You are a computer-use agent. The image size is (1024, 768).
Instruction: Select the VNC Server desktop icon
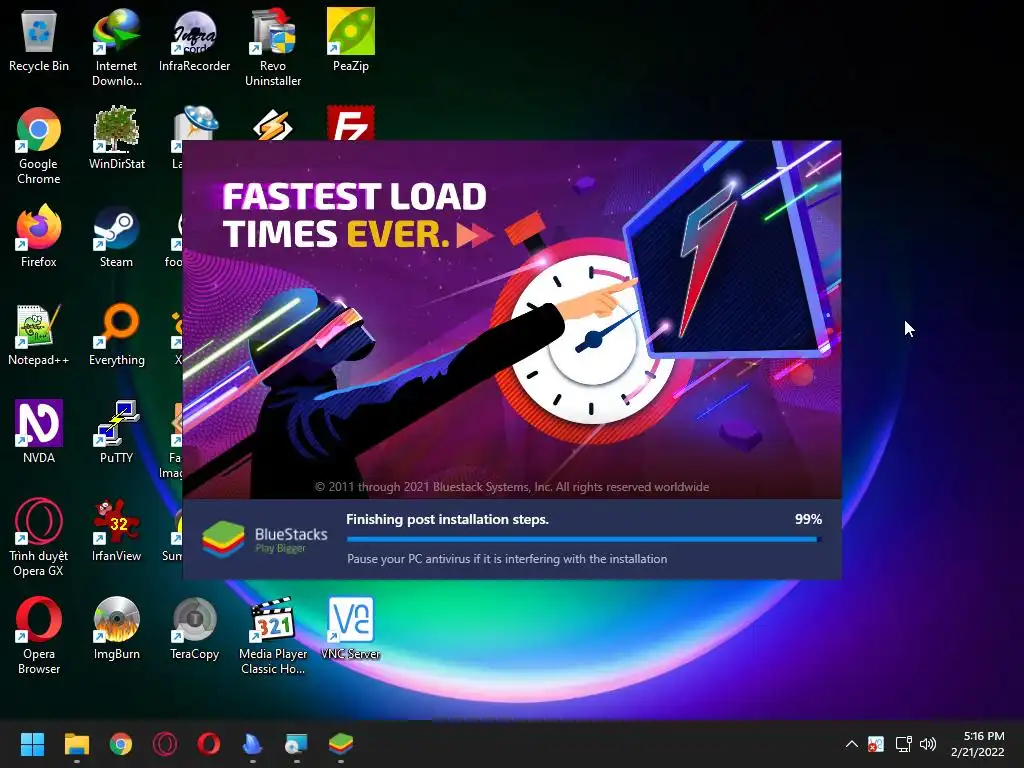click(351, 628)
